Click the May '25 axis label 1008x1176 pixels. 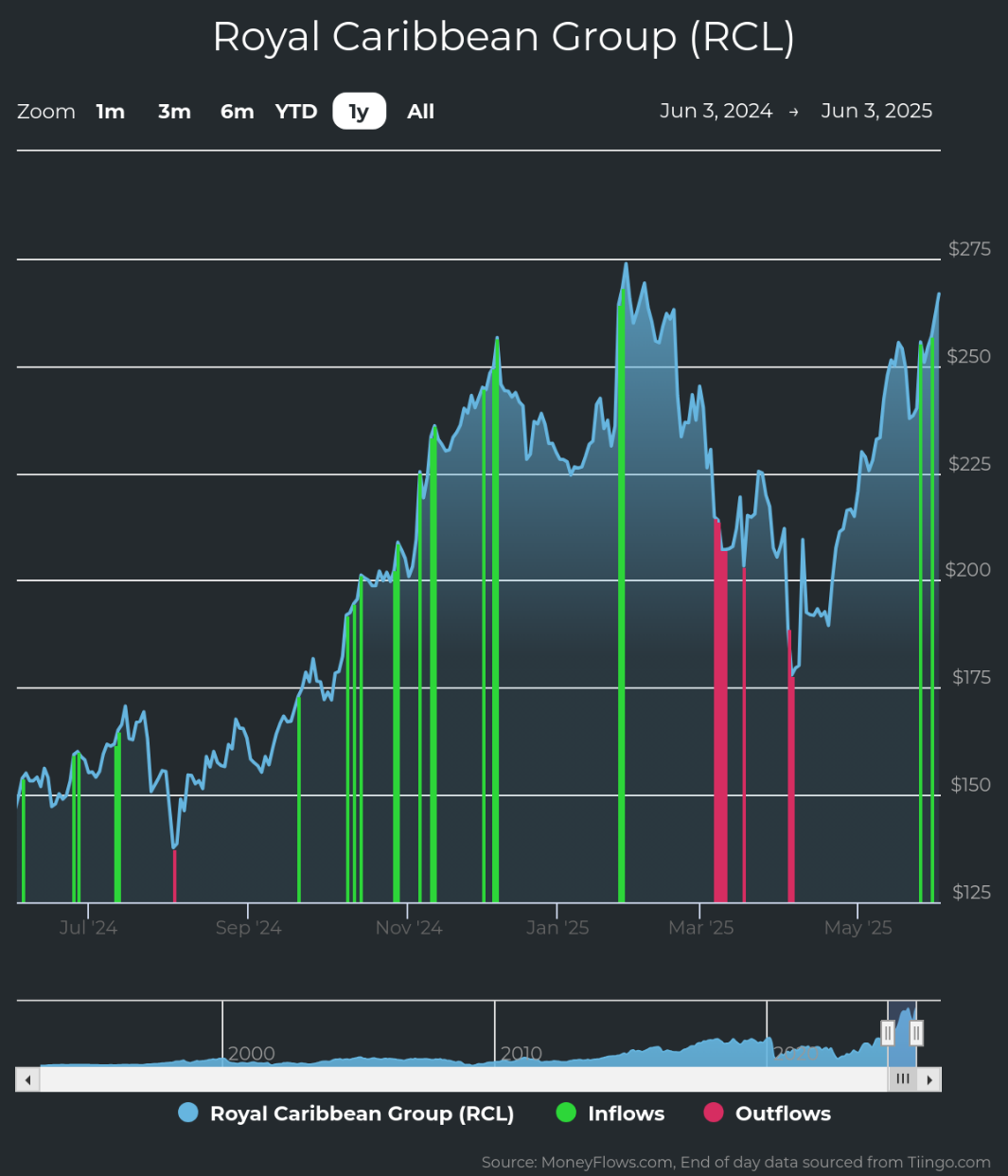(858, 928)
